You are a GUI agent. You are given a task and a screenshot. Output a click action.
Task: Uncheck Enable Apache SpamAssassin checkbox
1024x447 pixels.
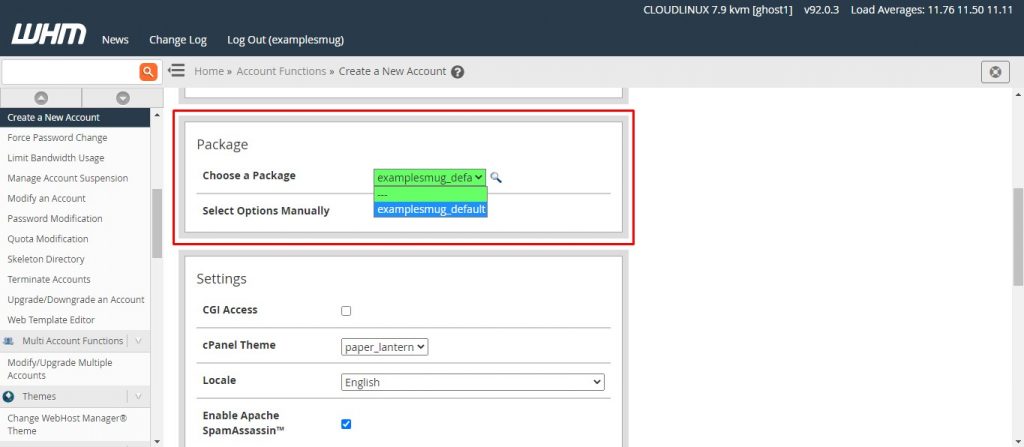click(x=346, y=424)
